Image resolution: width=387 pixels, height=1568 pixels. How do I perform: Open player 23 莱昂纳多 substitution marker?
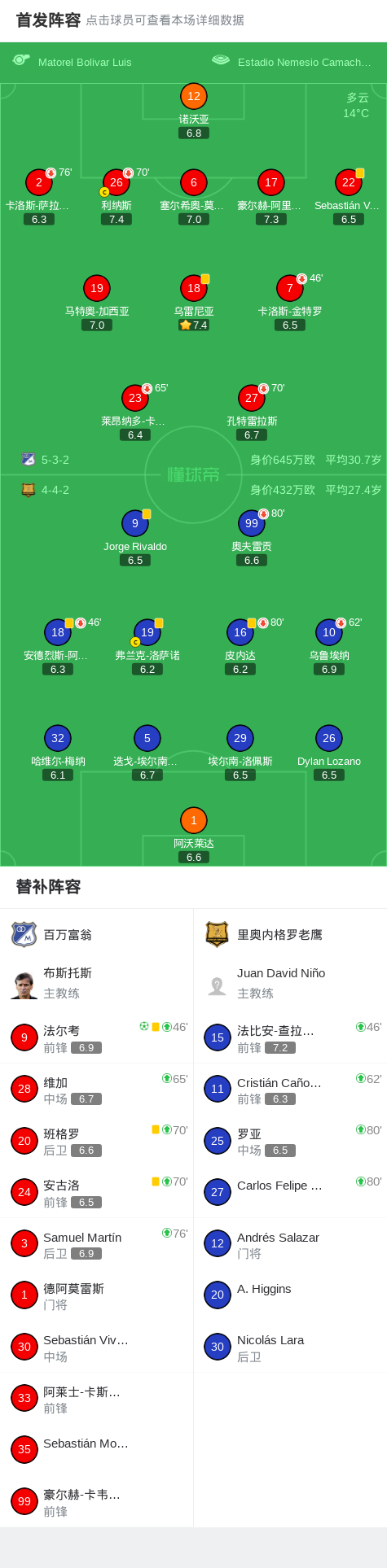tap(147, 389)
